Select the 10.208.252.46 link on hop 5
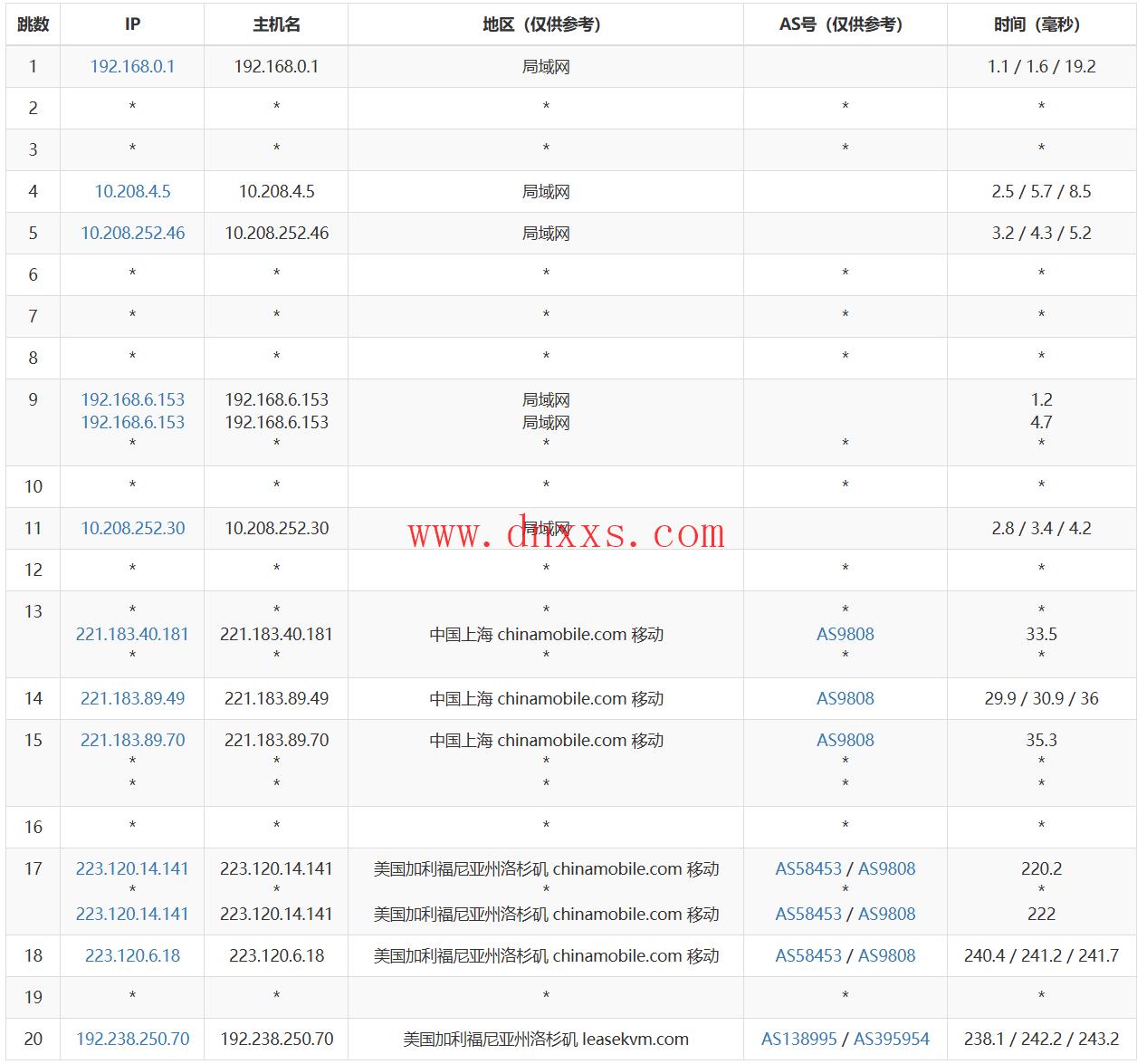1137x1064 pixels. pyautogui.click(x=132, y=233)
